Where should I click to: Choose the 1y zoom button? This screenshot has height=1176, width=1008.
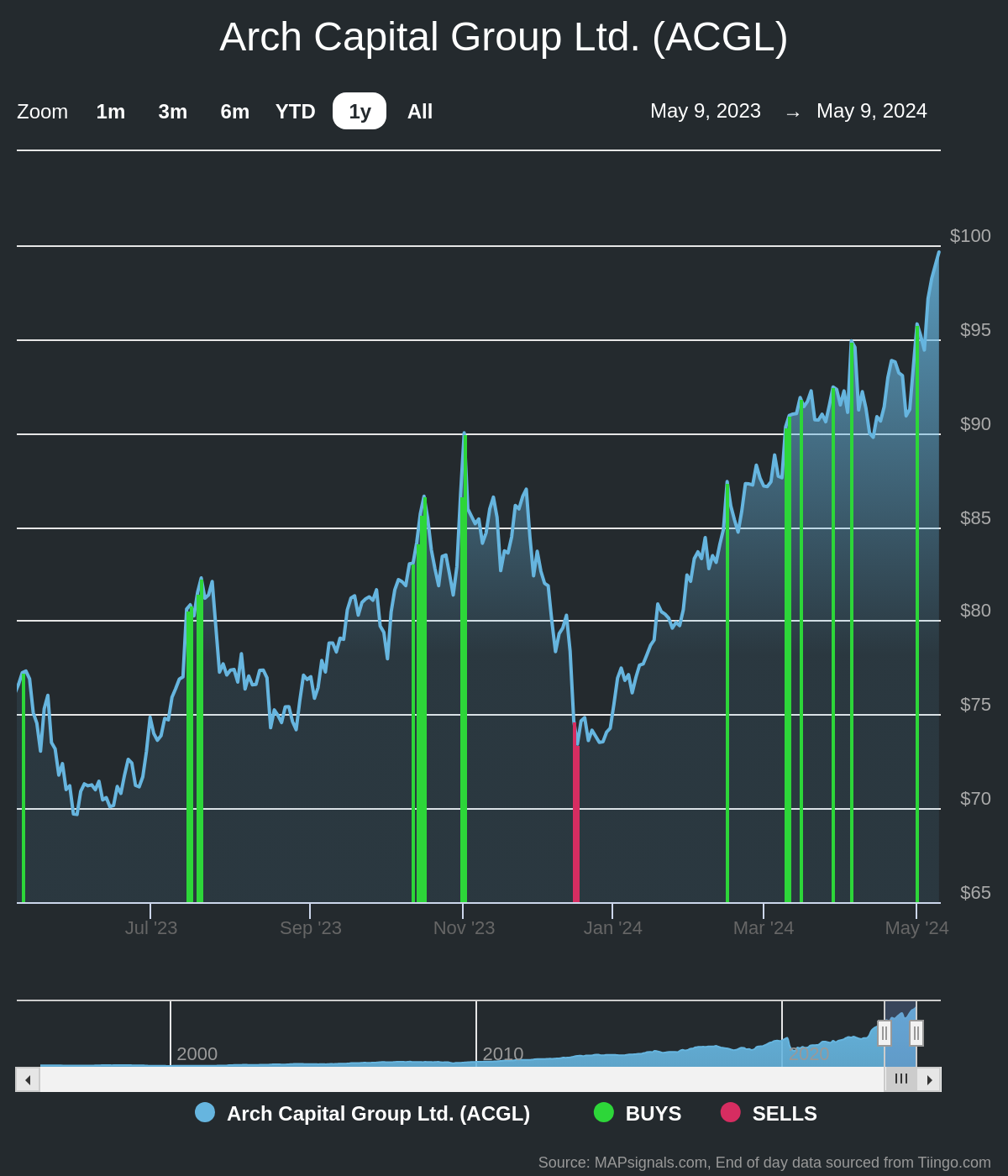pos(360,111)
